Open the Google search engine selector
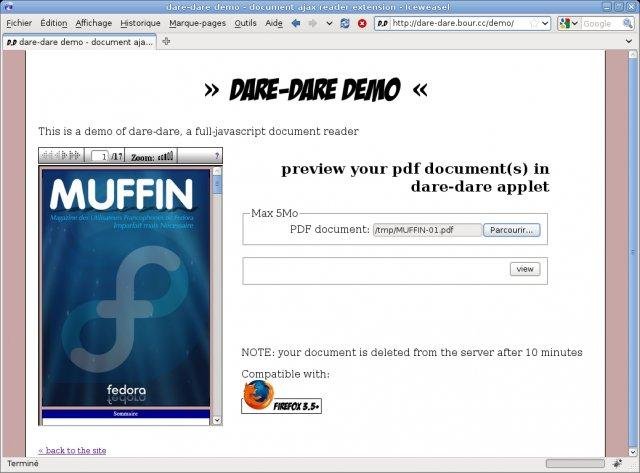This screenshot has width=640, height=473. pos(569,24)
